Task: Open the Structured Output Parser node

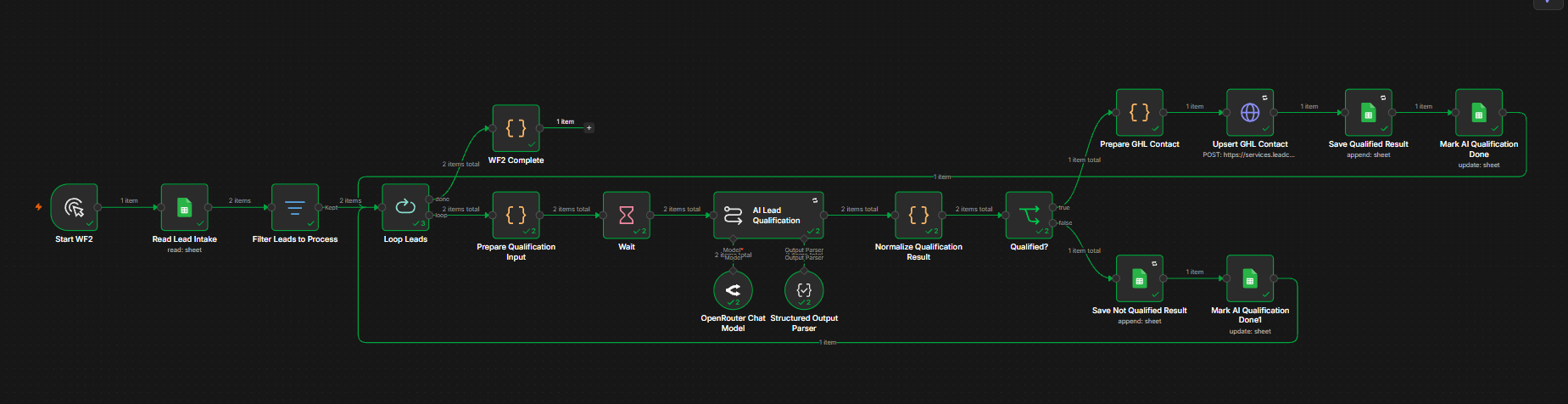Action: 804,290
